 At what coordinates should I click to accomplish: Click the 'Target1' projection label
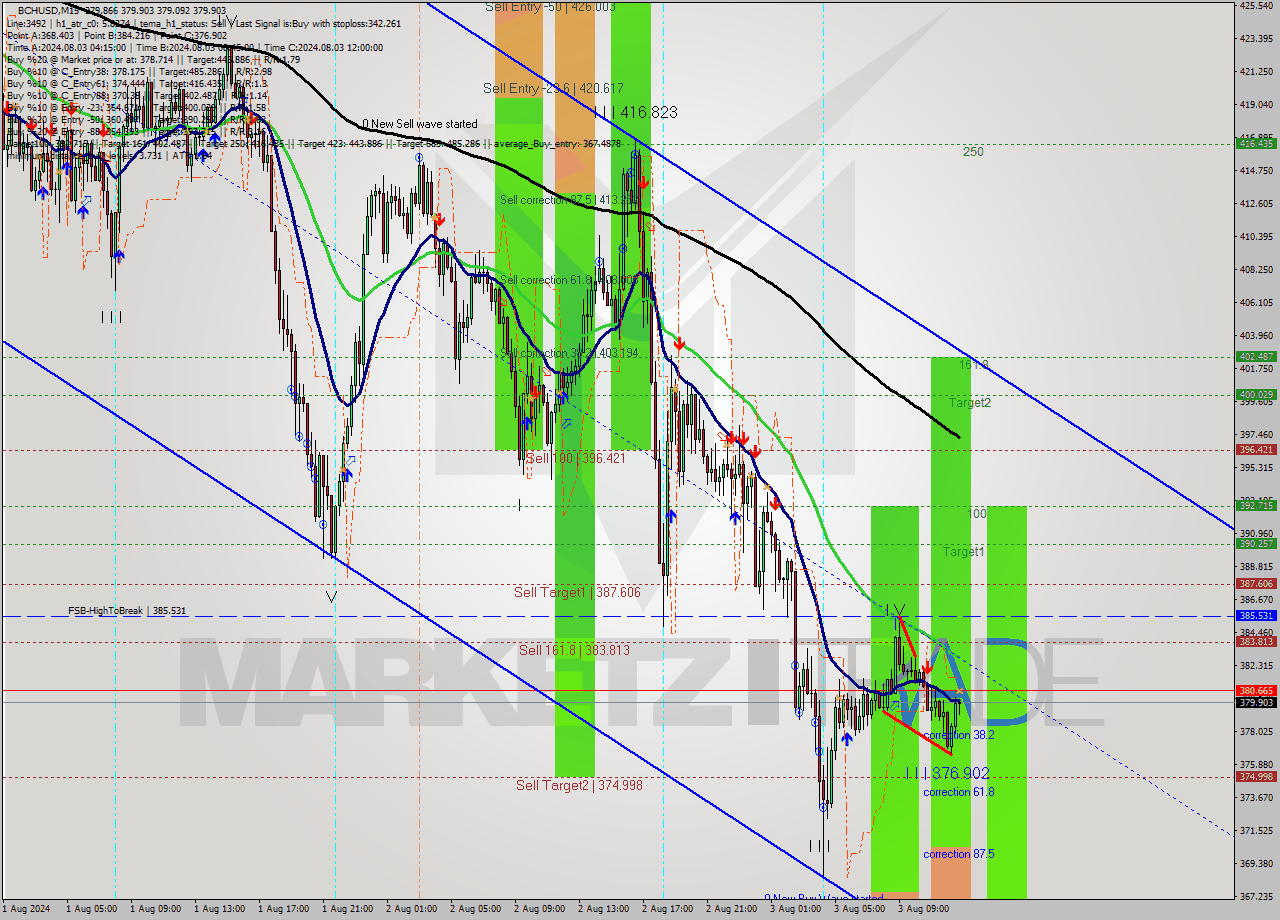[964, 552]
